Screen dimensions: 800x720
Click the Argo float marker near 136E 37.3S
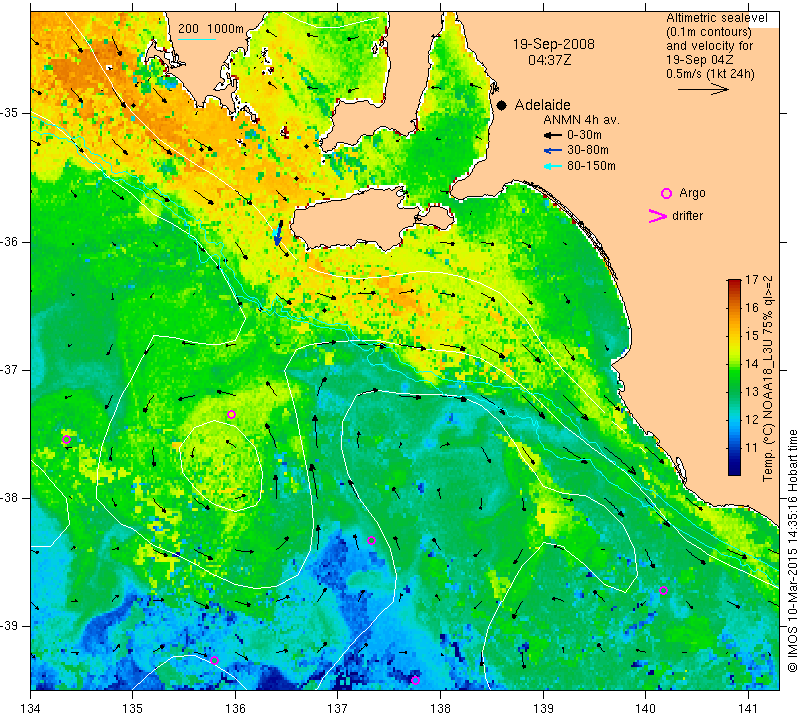pos(231,414)
